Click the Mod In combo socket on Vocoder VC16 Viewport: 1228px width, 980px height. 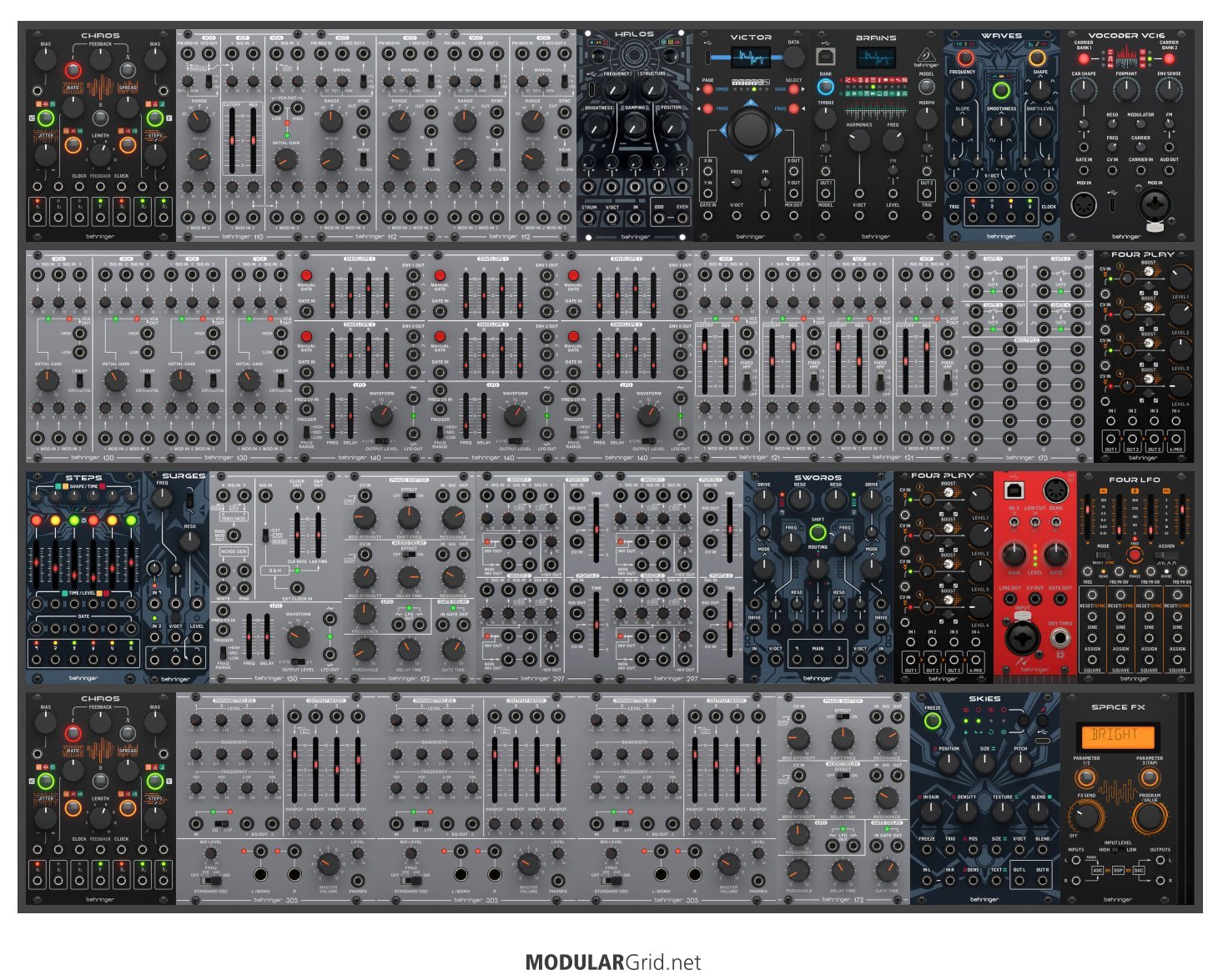tap(1155, 205)
